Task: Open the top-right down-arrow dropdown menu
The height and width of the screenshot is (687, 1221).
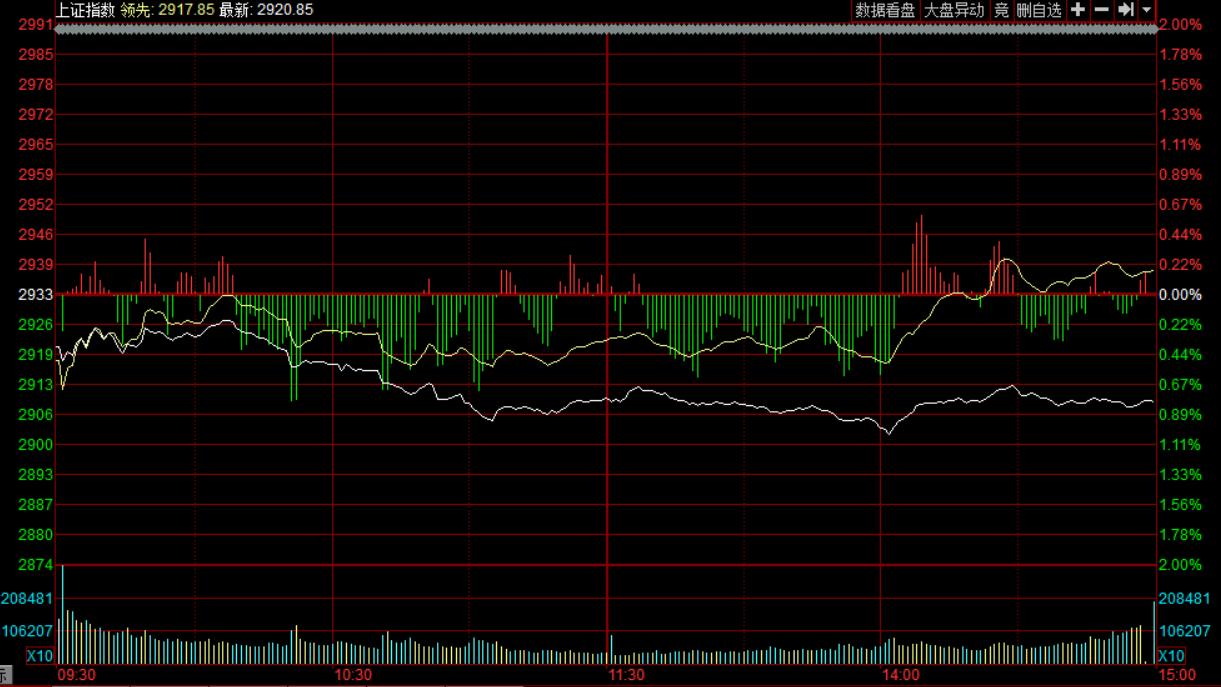Action: click(x=1146, y=10)
